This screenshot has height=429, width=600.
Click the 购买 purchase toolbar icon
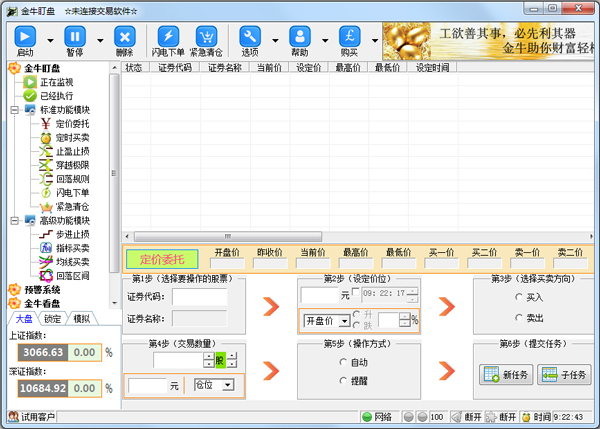click(349, 36)
